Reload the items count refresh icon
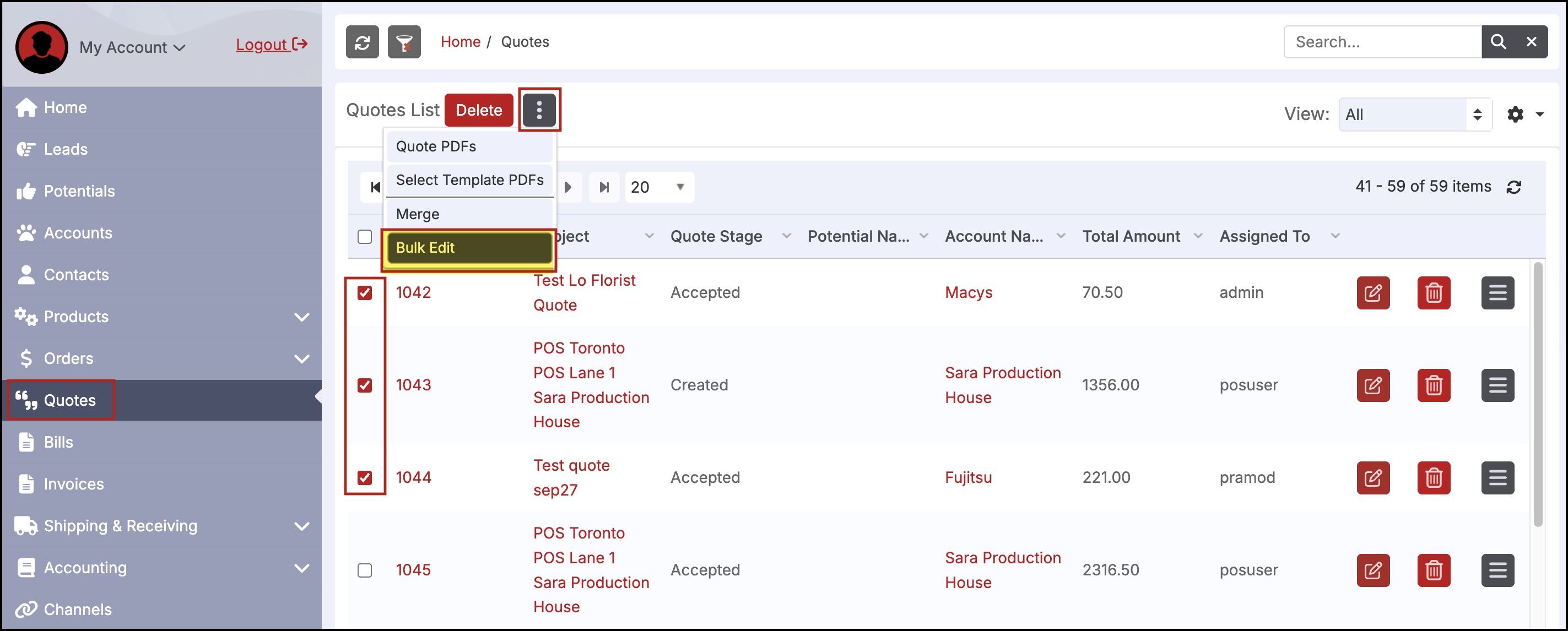Screen dimensions: 1568x631 1514,187
